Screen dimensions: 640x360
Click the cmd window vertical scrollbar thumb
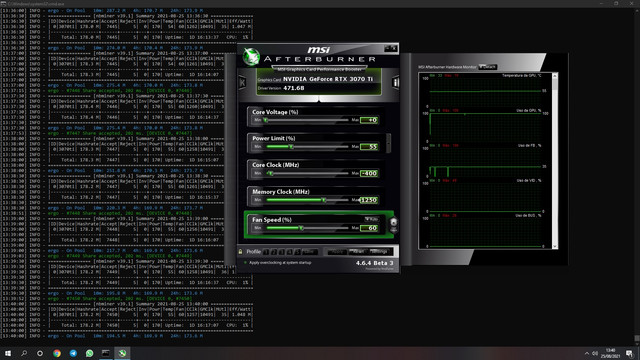637,338
